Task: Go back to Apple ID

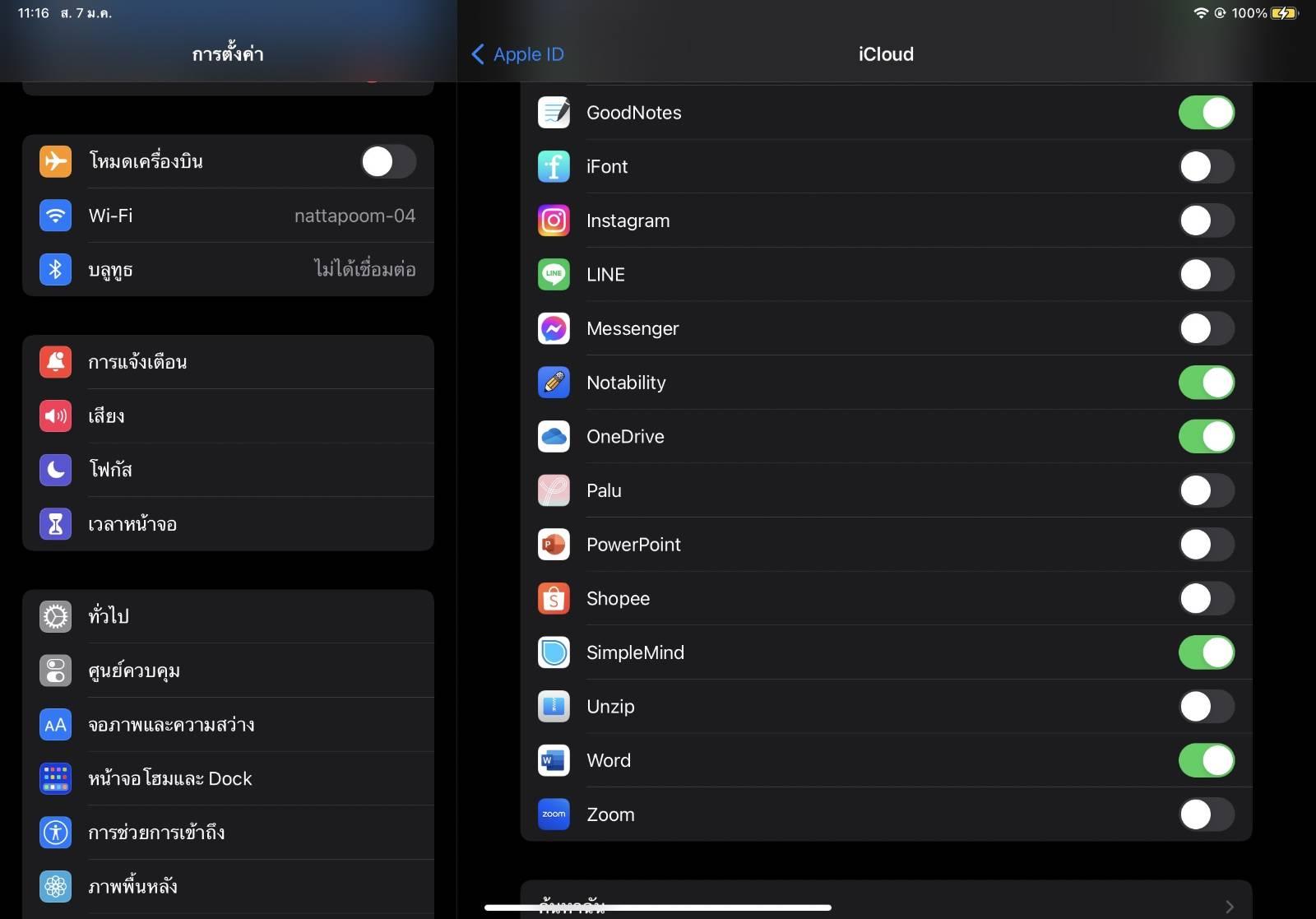Action: pyautogui.click(x=518, y=54)
